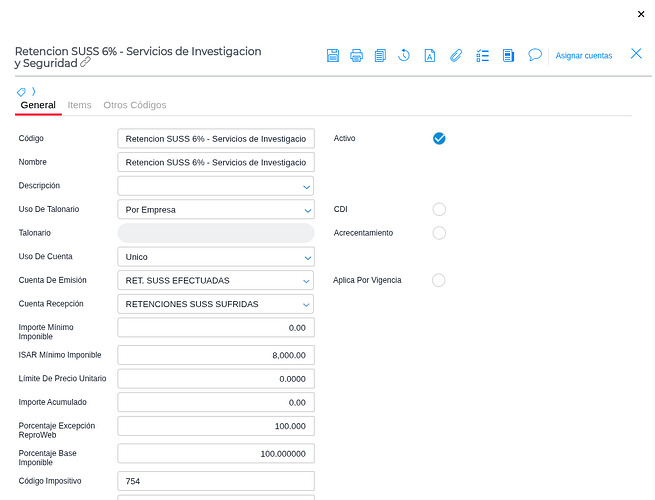This screenshot has width=655, height=500.
Task: Click the print icon in toolbar
Action: (x=356, y=55)
